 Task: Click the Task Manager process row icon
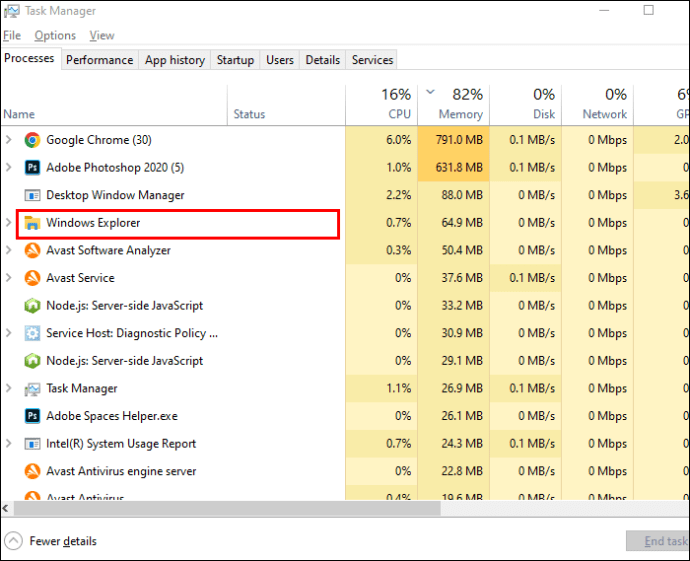point(32,389)
